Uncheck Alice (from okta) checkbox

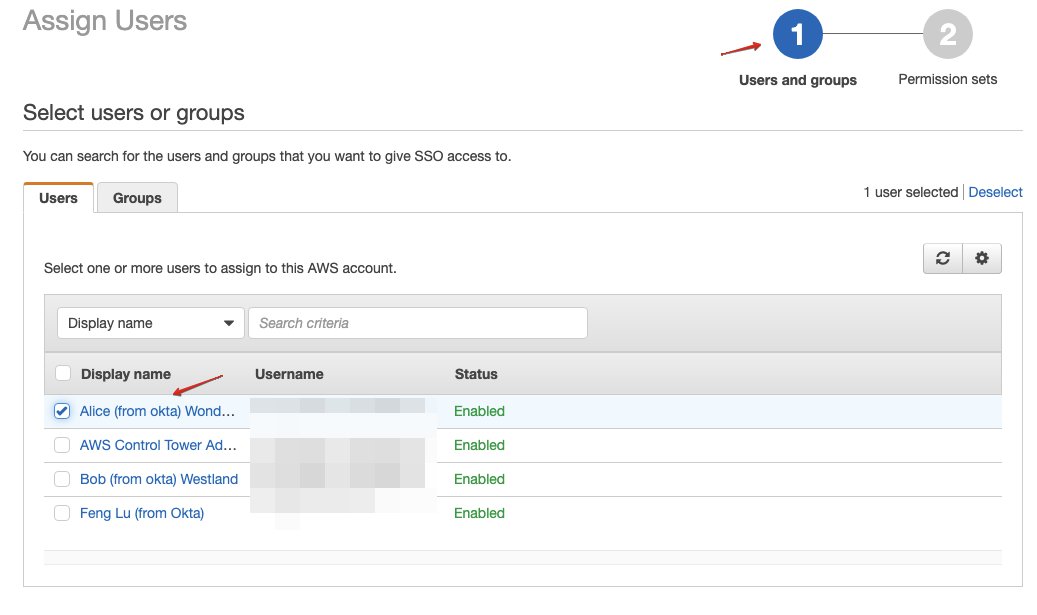62,411
